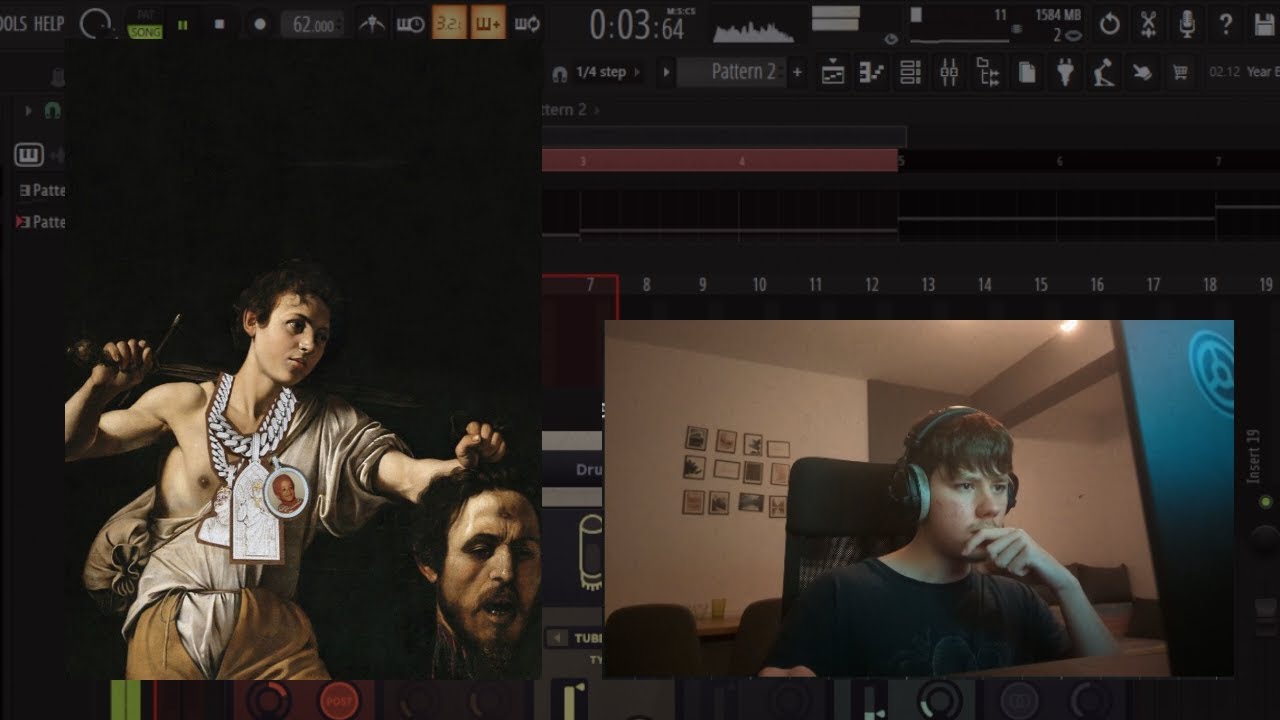
Task: Open the piano roll icon
Action: pyautogui.click(x=872, y=72)
